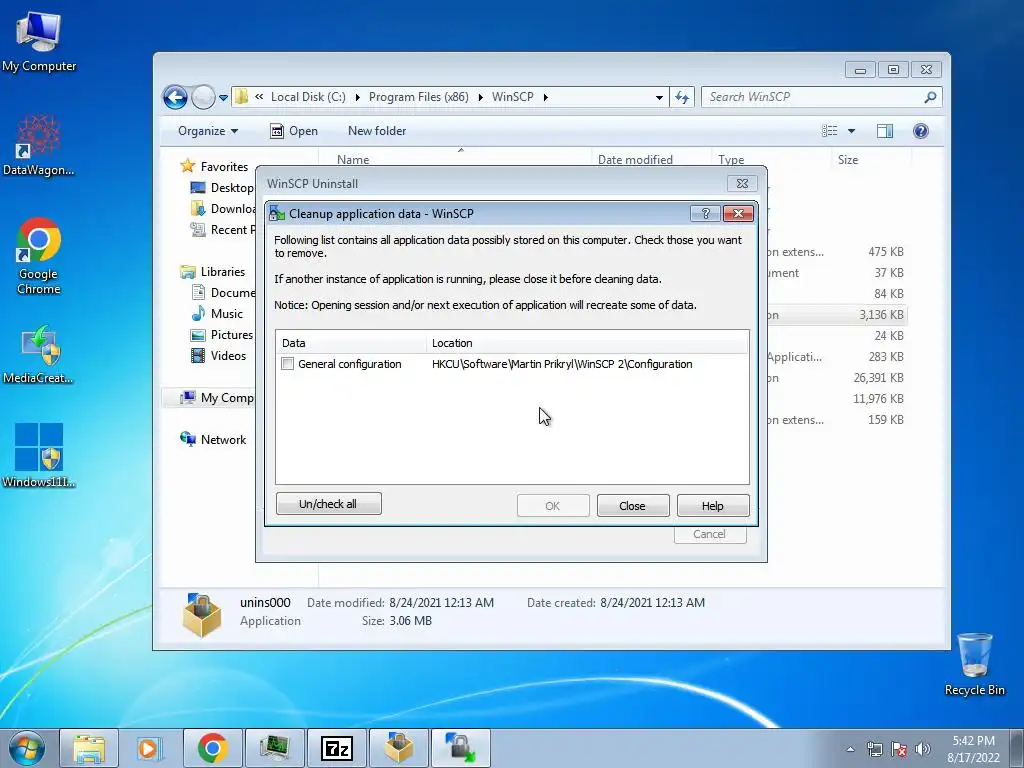Click Close in the Cleanup dialog
The height and width of the screenshot is (768, 1024).
point(632,505)
